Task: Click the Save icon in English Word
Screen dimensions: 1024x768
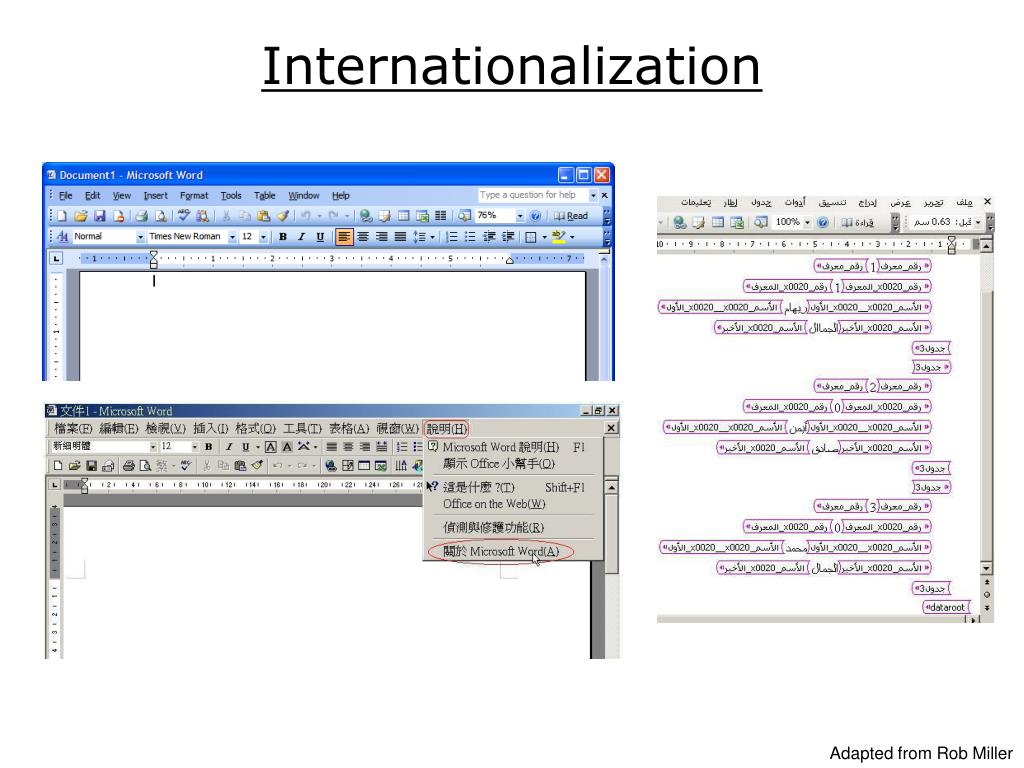Action: 100,216
